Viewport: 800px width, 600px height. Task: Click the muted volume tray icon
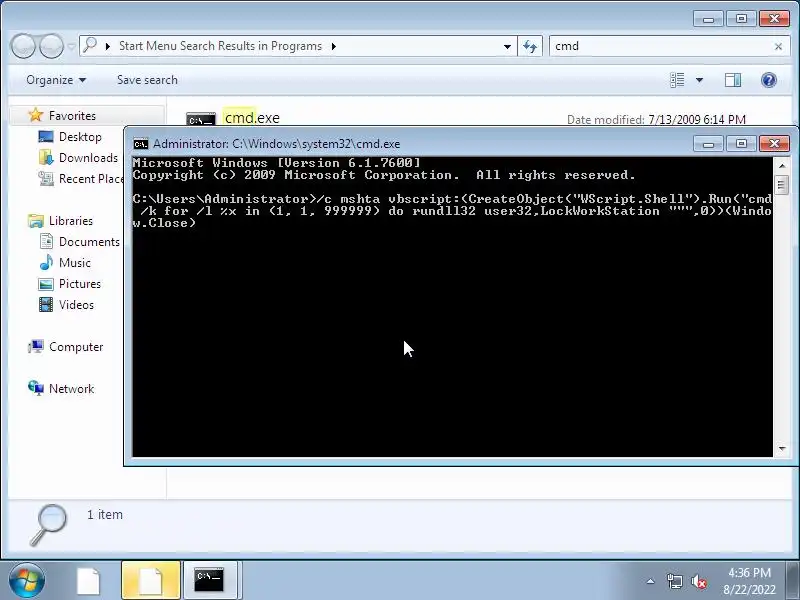coord(699,581)
